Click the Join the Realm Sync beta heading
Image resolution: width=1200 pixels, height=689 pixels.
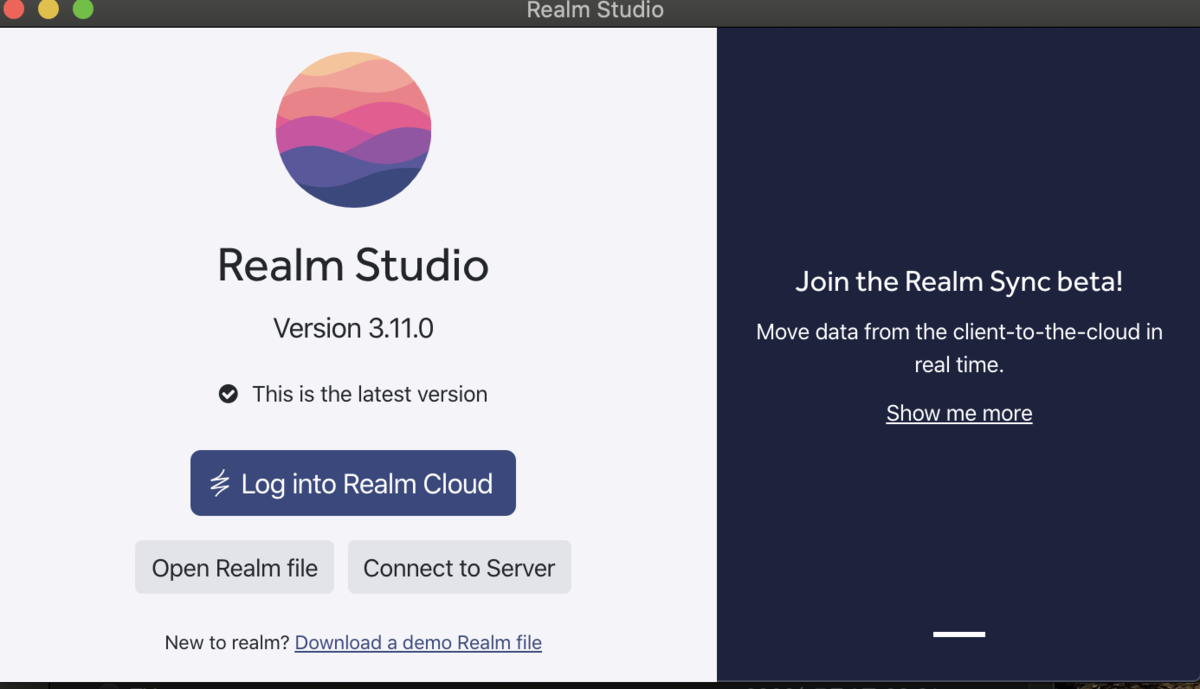pos(959,282)
